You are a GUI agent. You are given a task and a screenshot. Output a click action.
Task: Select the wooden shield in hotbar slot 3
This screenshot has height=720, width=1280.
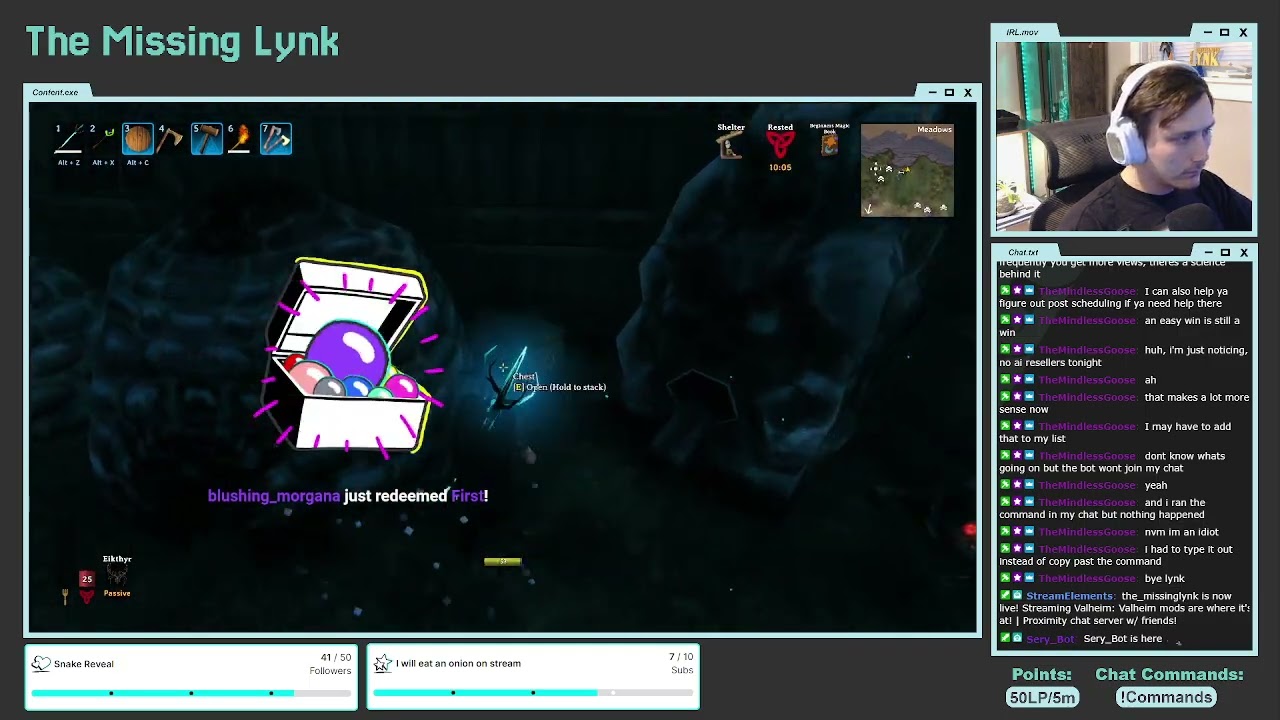[x=138, y=139]
